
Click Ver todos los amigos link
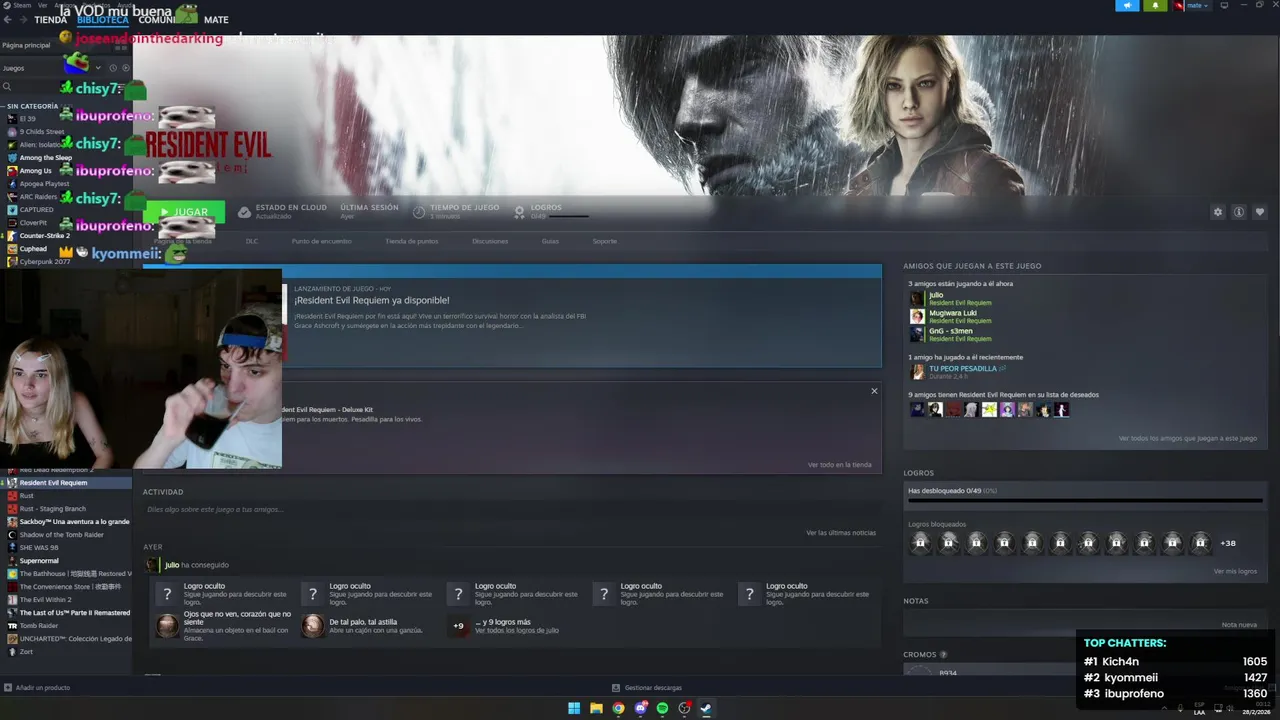click(x=1187, y=439)
